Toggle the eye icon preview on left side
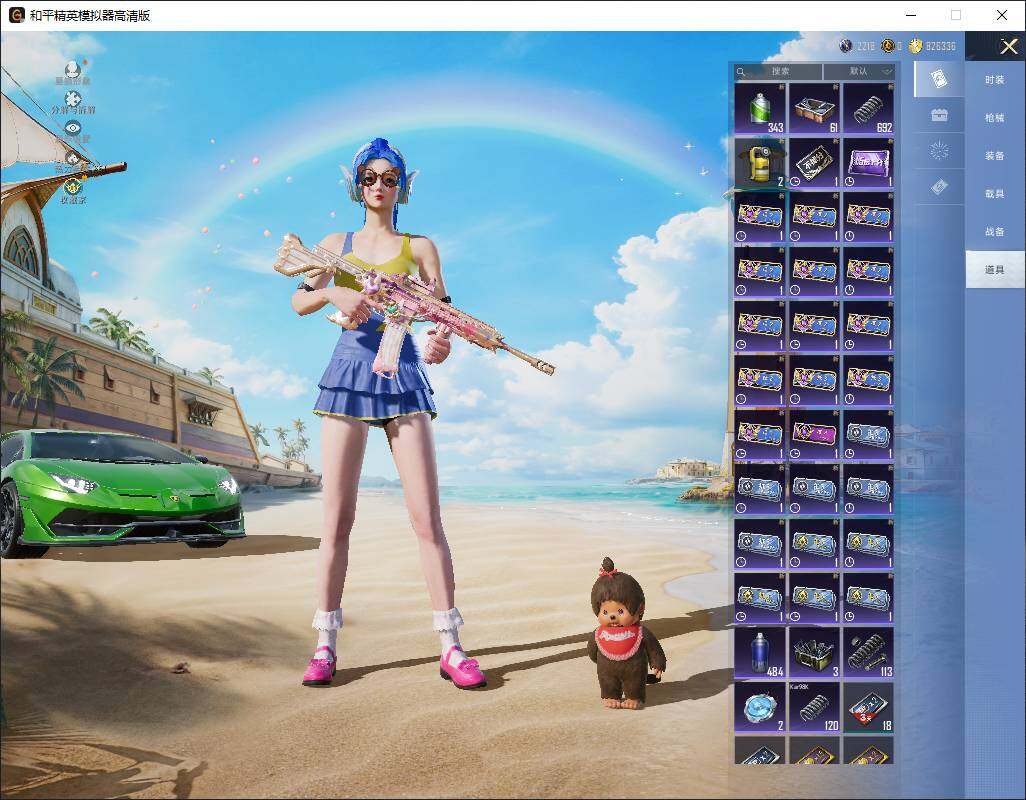The width and height of the screenshot is (1026, 800). [x=73, y=128]
